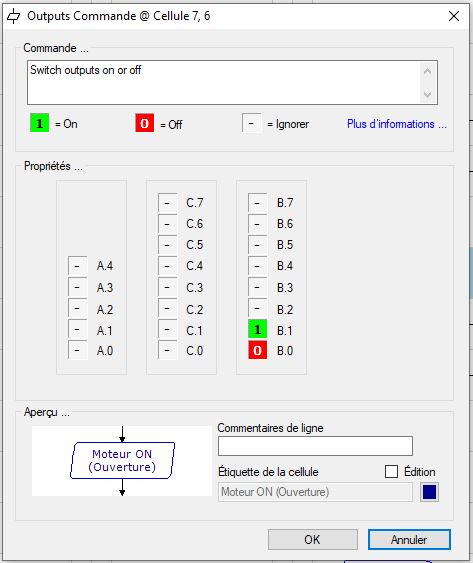Toggle the C.7 output state box
This screenshot has height=563, width=473.
[x=167, y=203]
